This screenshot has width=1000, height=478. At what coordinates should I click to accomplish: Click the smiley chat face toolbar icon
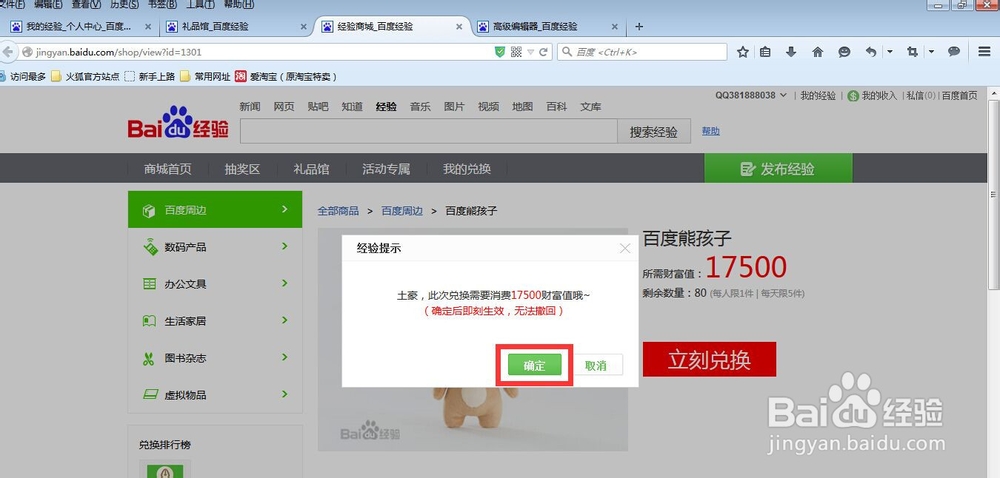(844, 52)
